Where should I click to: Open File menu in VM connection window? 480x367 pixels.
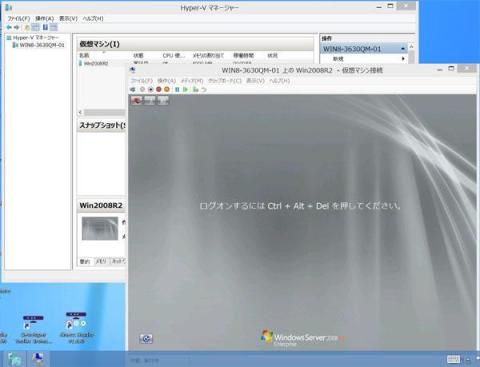pyautogui.click(x=142, y=81)
